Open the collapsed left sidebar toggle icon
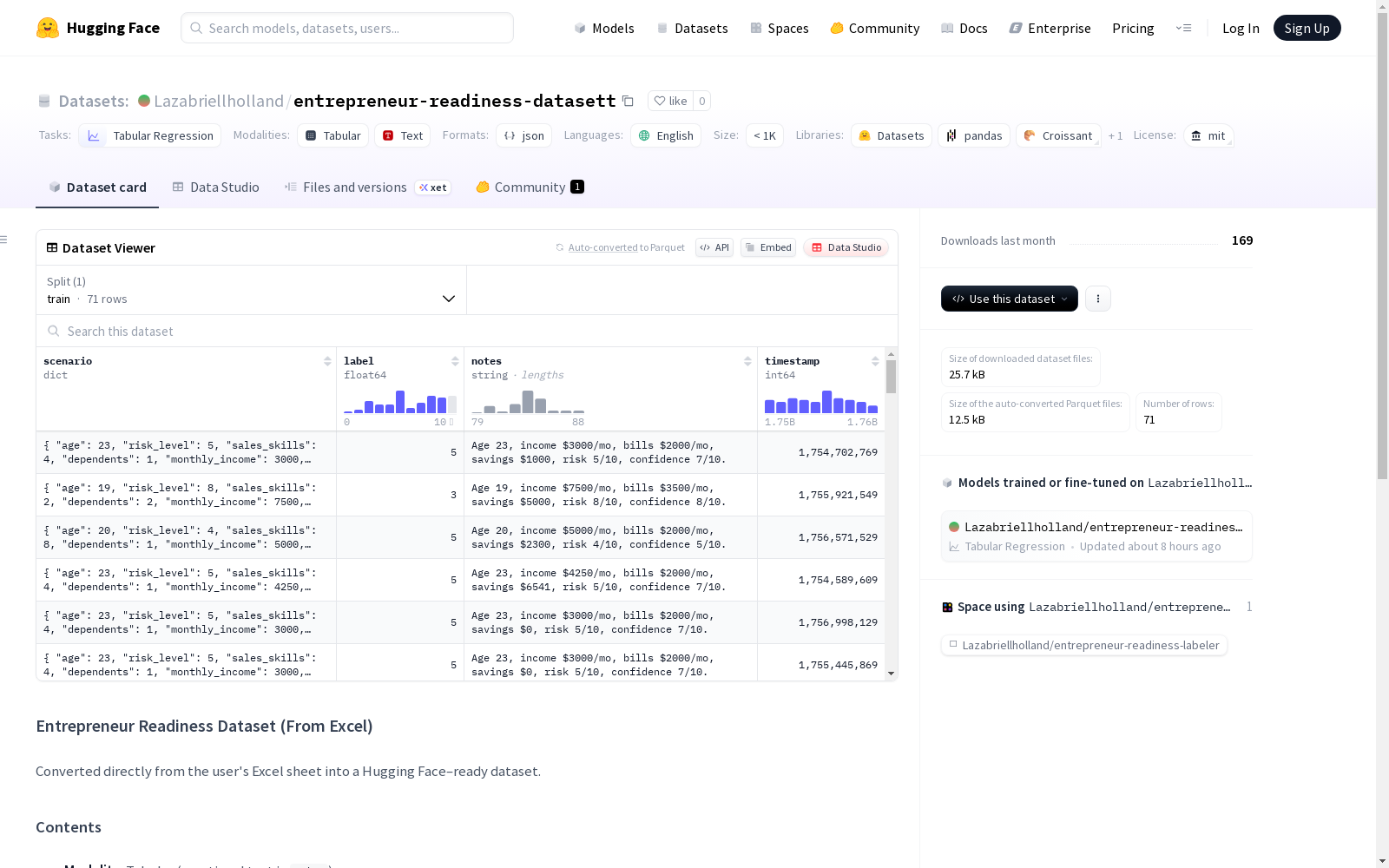 tap(4, 240)
